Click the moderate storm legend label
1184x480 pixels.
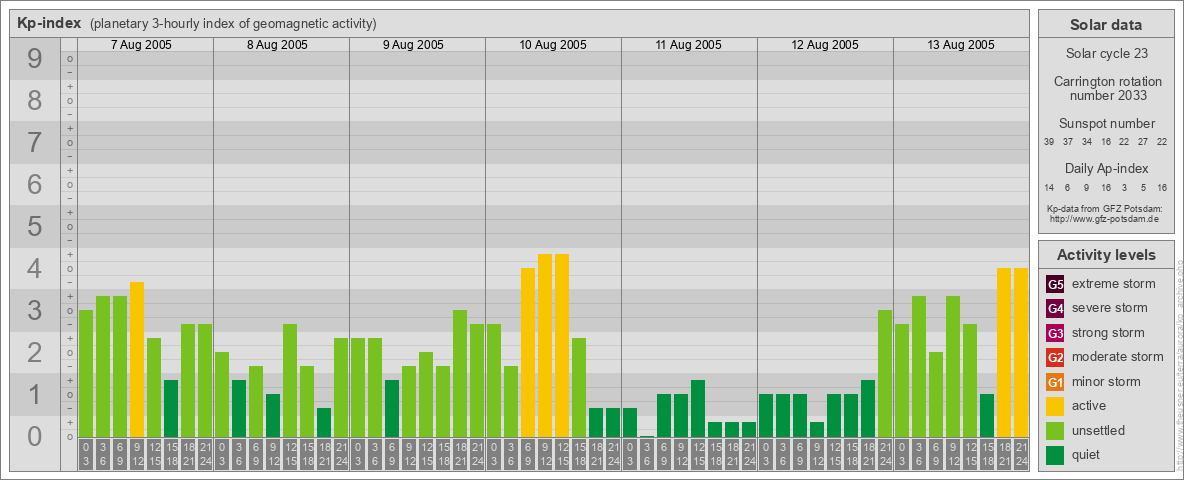(x=1118, y=357)
